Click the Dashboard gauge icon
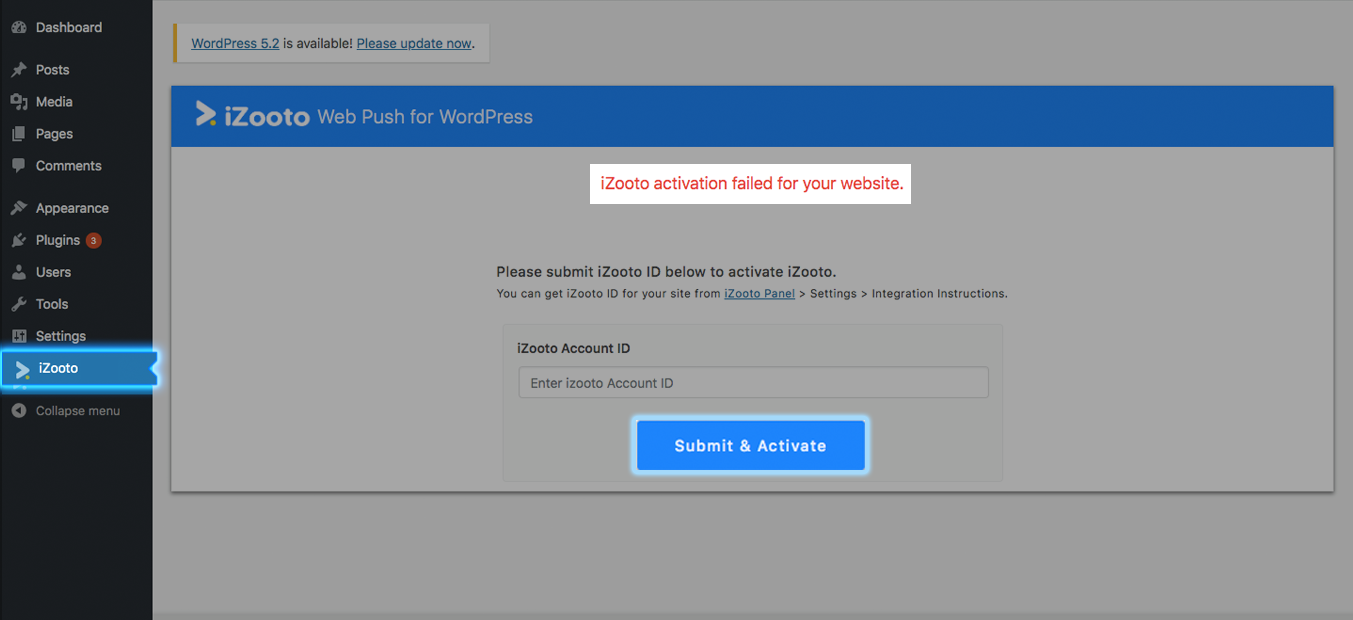 coord(18,28)
